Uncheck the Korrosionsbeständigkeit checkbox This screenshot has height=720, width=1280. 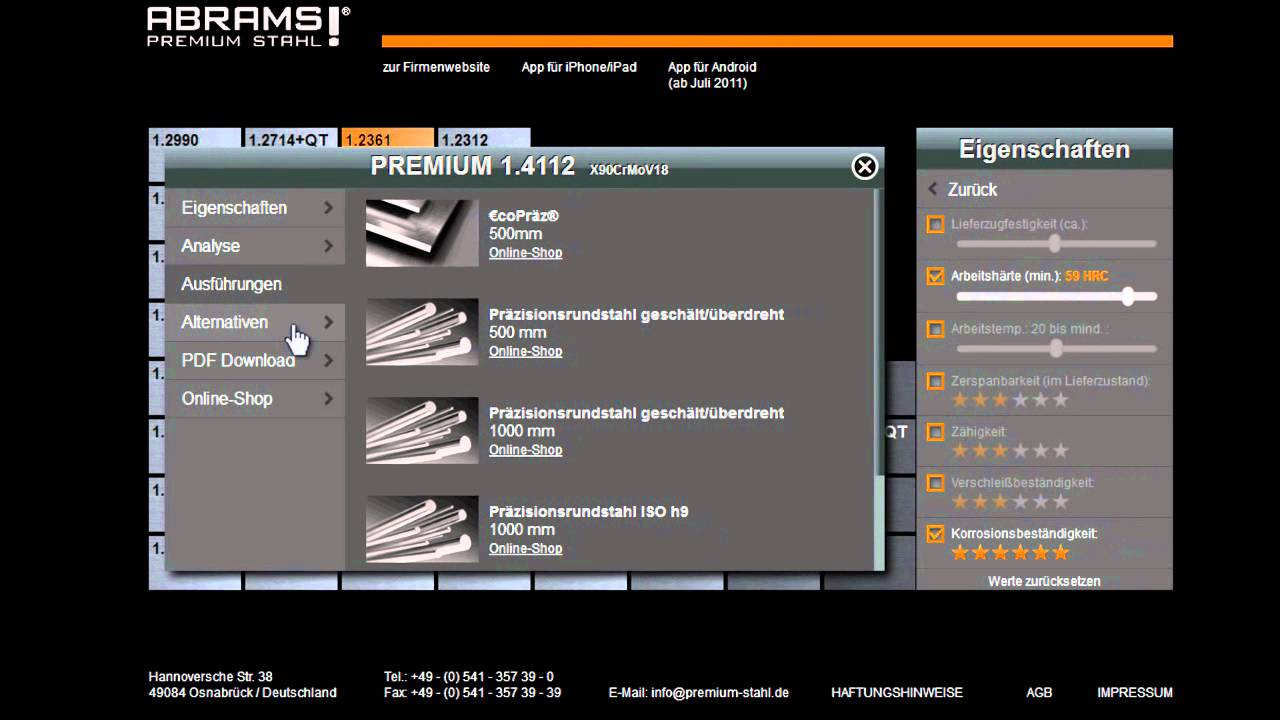pos(935,534)
